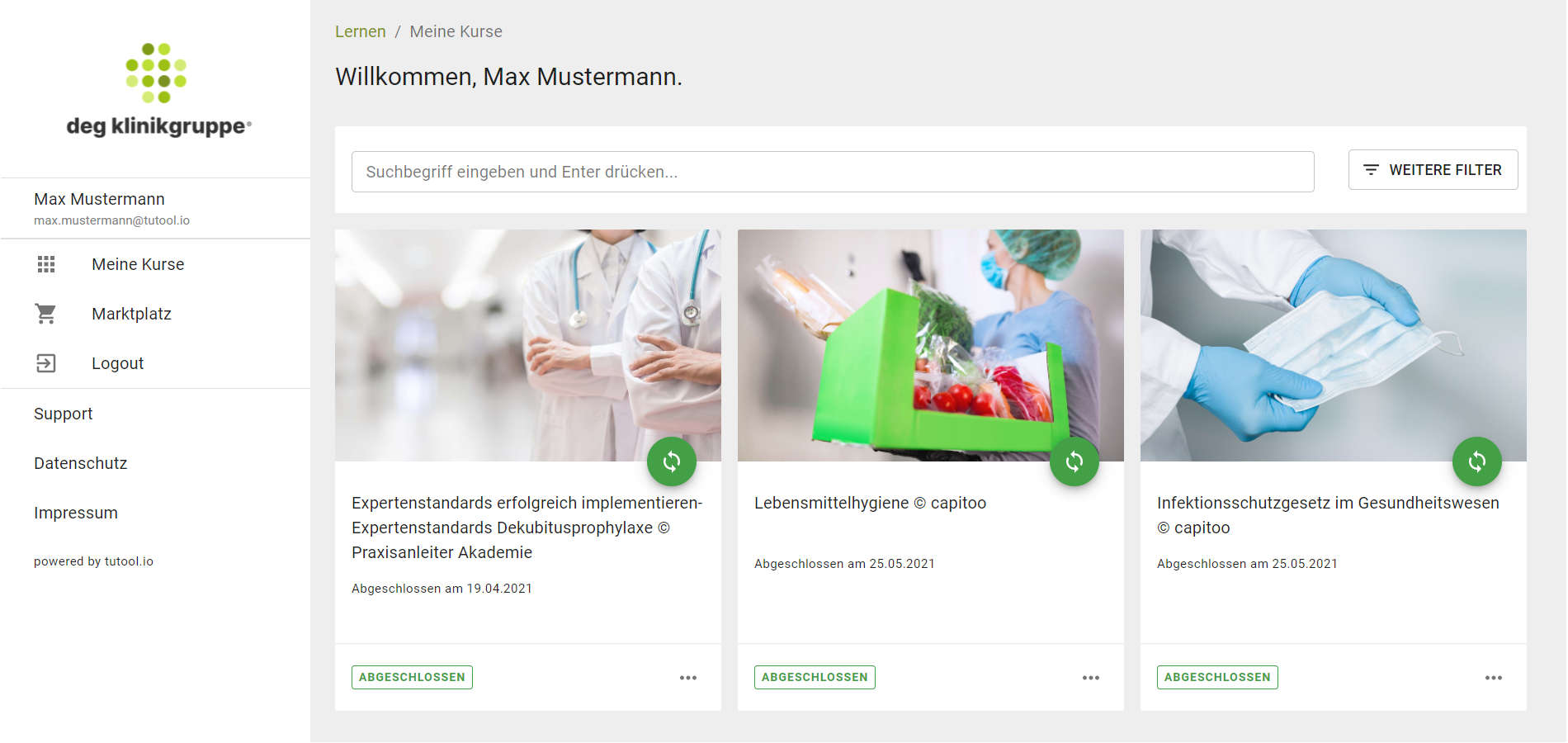The height and width of the screenshot is (743, 1568).
Task: Open the Datenschutz page link
Action: coord(81,463)
